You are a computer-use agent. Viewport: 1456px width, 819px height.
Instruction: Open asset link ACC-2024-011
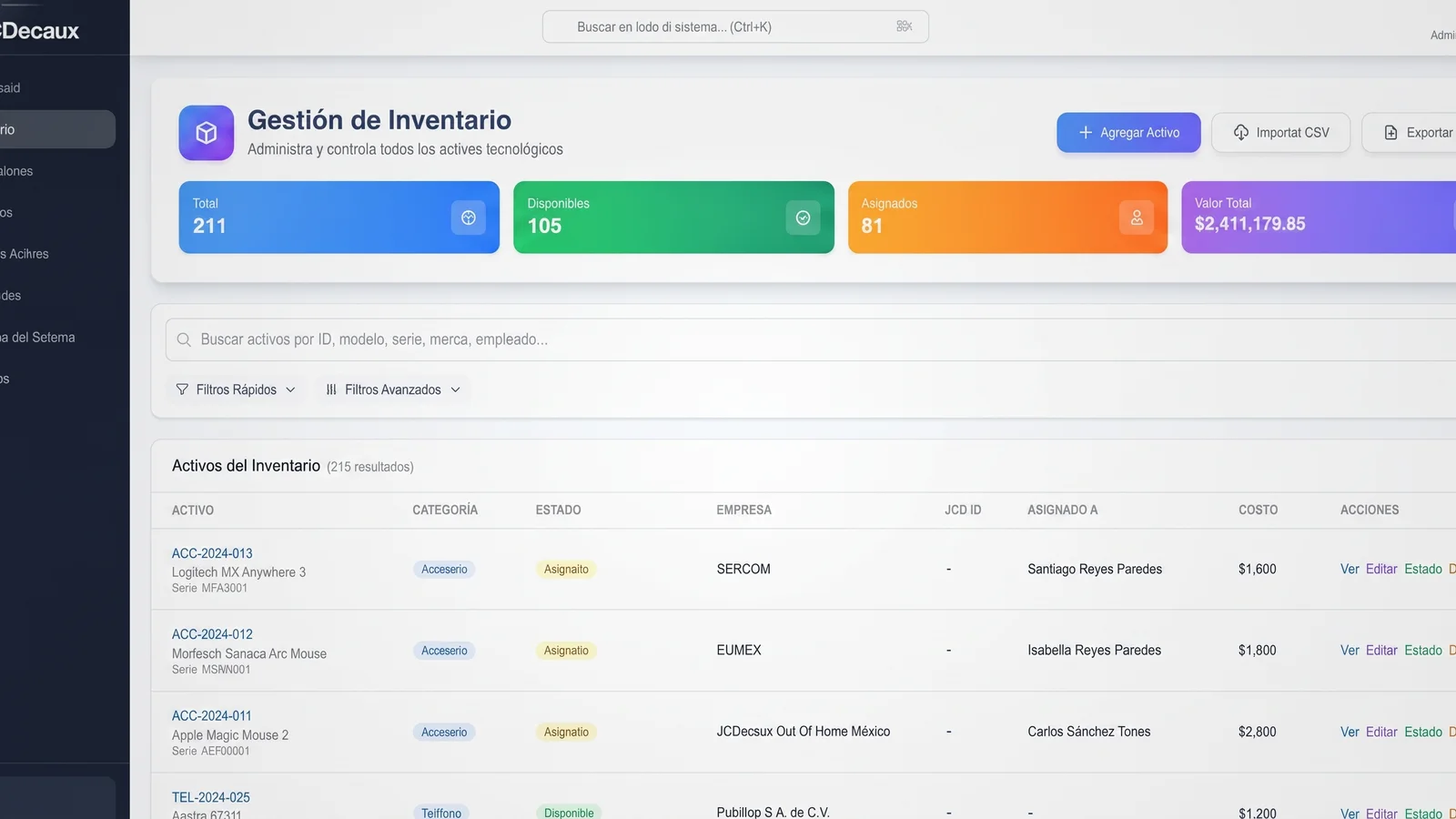pos(211,716)
